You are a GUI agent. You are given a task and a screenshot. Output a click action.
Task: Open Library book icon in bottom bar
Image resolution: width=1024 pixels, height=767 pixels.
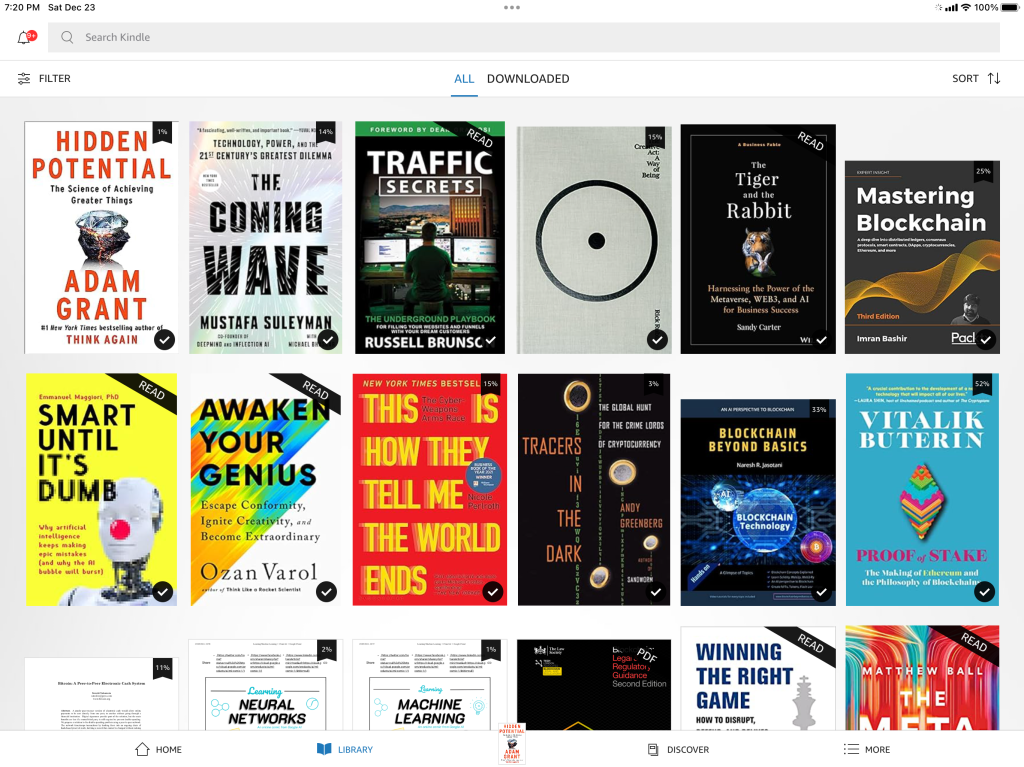point(323,749)
